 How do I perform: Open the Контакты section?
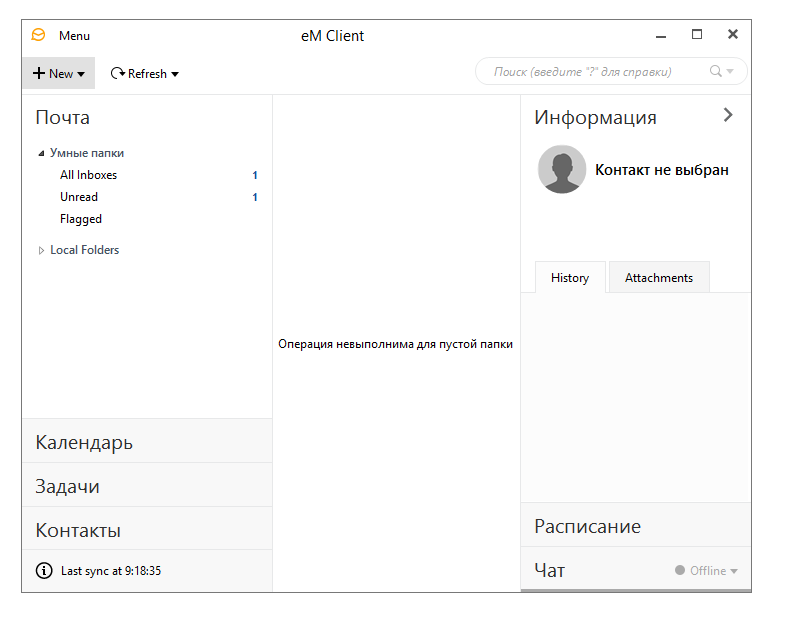tap(78, 530)
